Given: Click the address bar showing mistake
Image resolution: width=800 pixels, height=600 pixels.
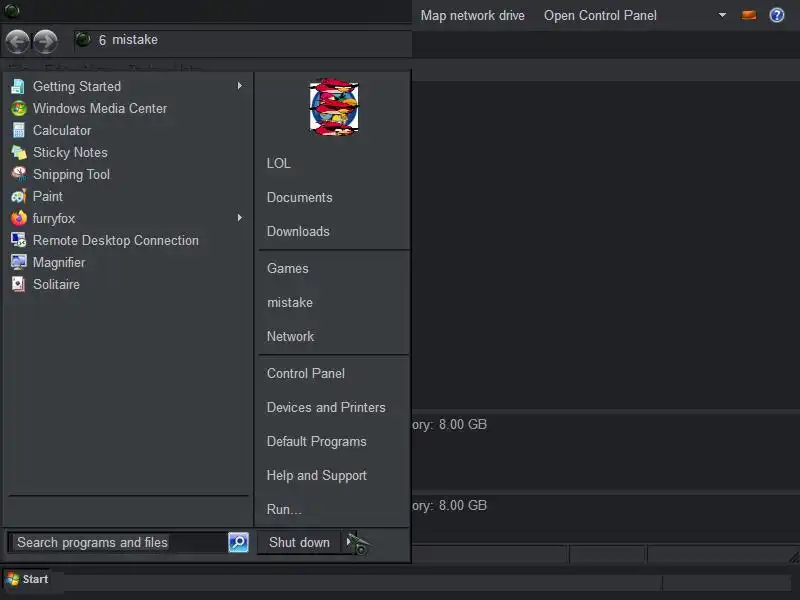Looking at the screenshot, I should click(242, 40).
